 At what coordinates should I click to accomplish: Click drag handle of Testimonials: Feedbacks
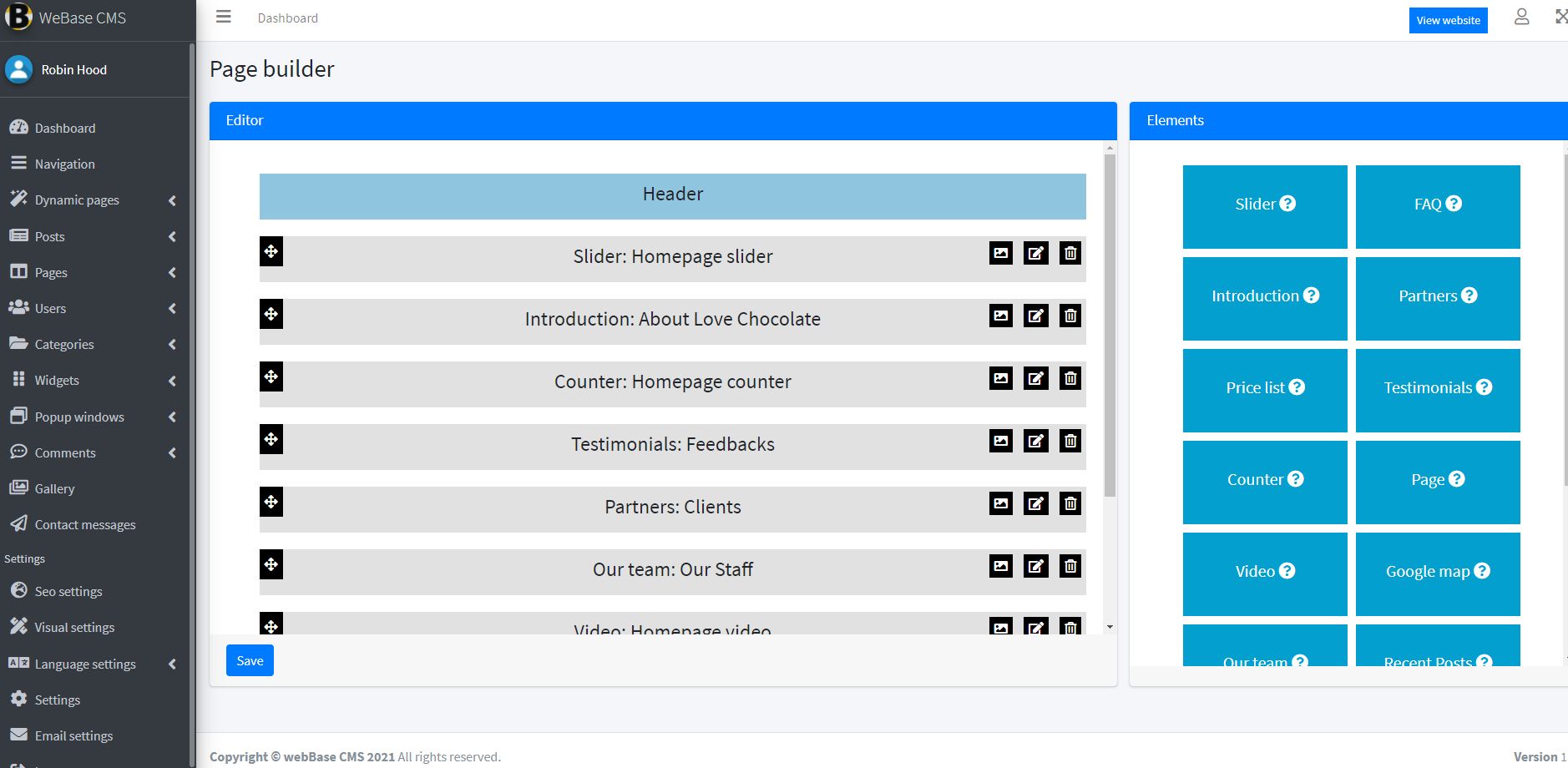click(x=271, y=439)
